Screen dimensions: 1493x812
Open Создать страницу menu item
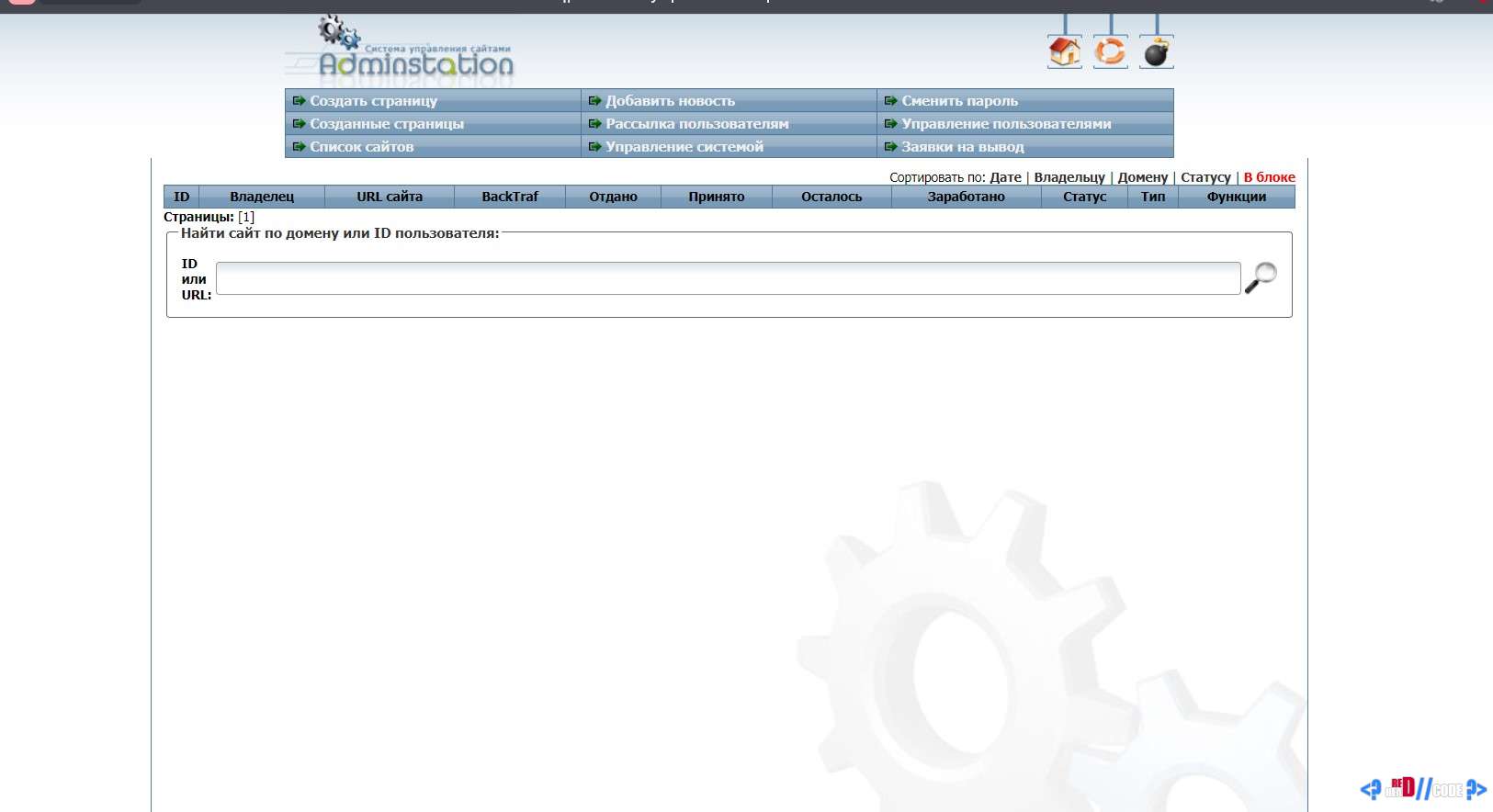[x=373, y=101]
